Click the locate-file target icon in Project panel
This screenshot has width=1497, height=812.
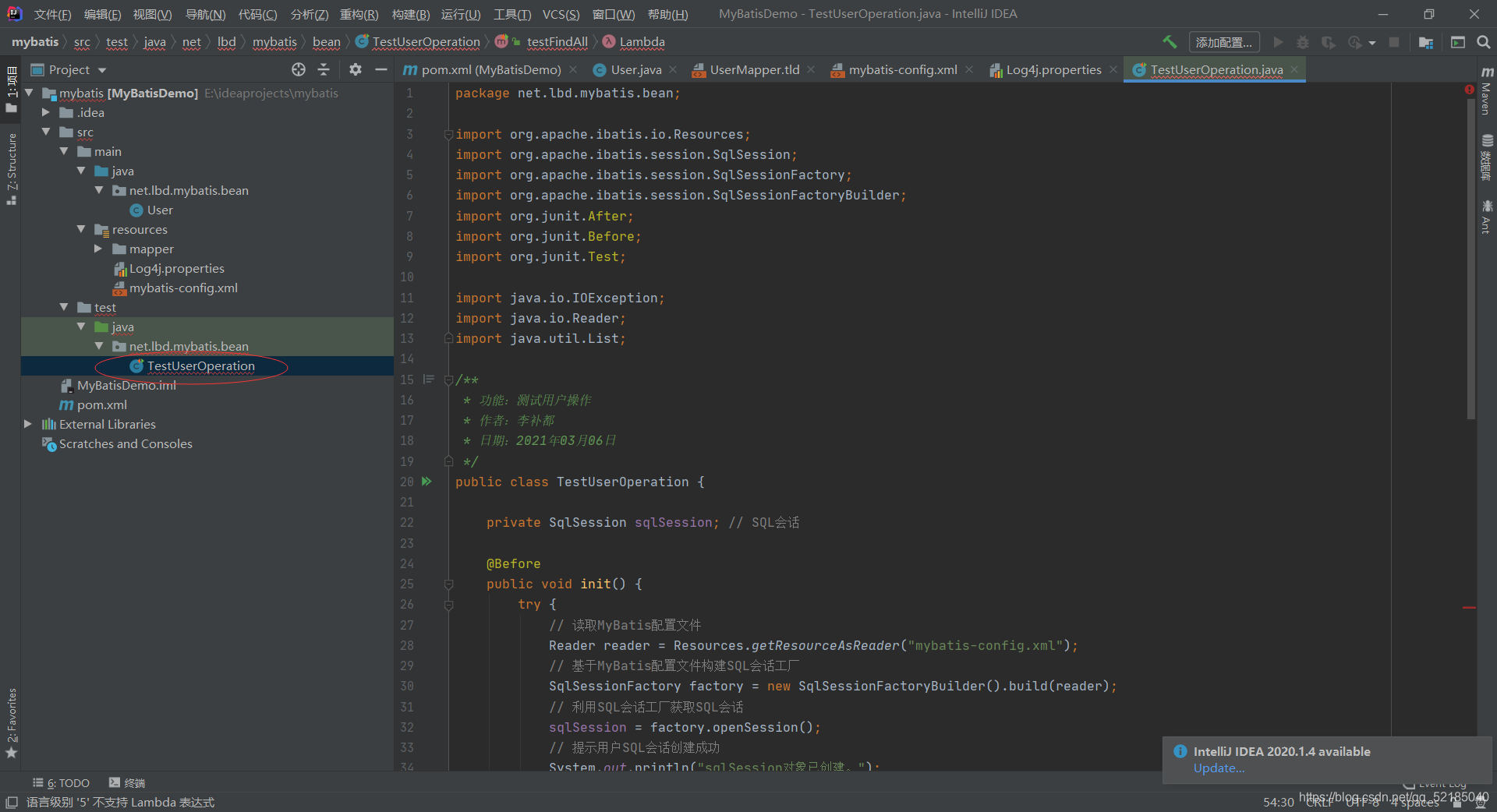299,69
